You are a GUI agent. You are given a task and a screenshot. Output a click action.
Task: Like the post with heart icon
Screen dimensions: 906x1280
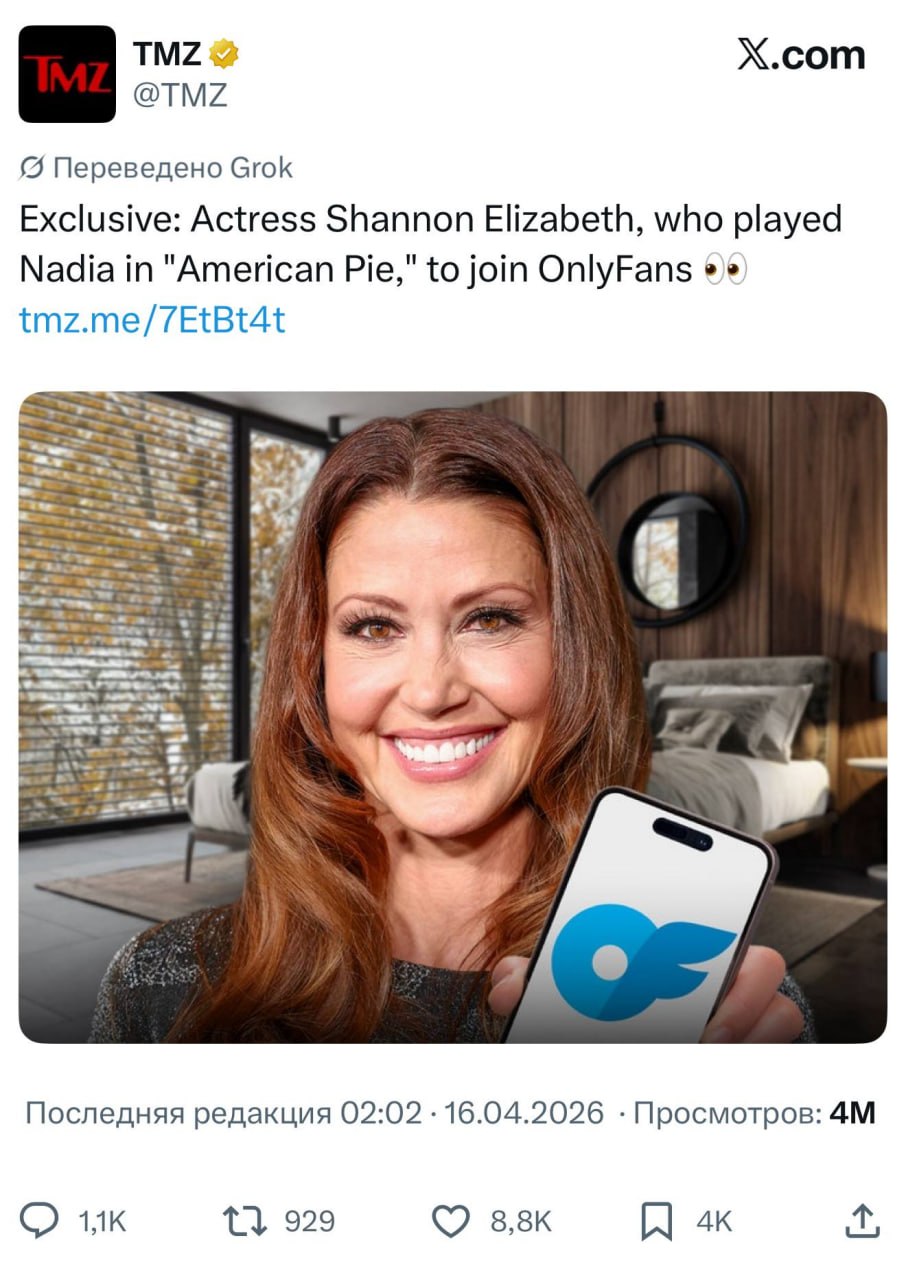click(451, 1221)
